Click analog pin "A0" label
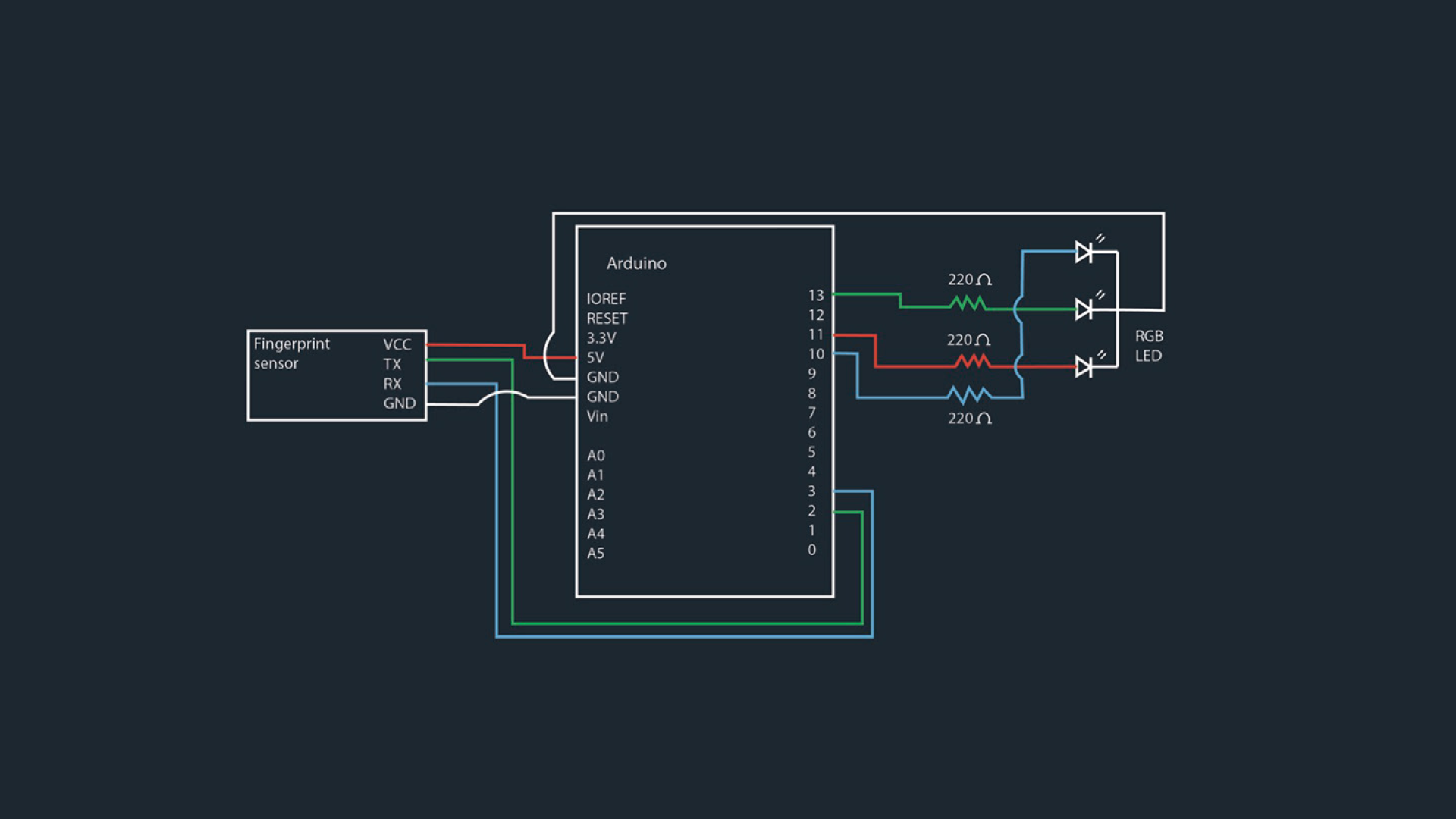Viewport: 1456px width, 819px height. point(595,456)
